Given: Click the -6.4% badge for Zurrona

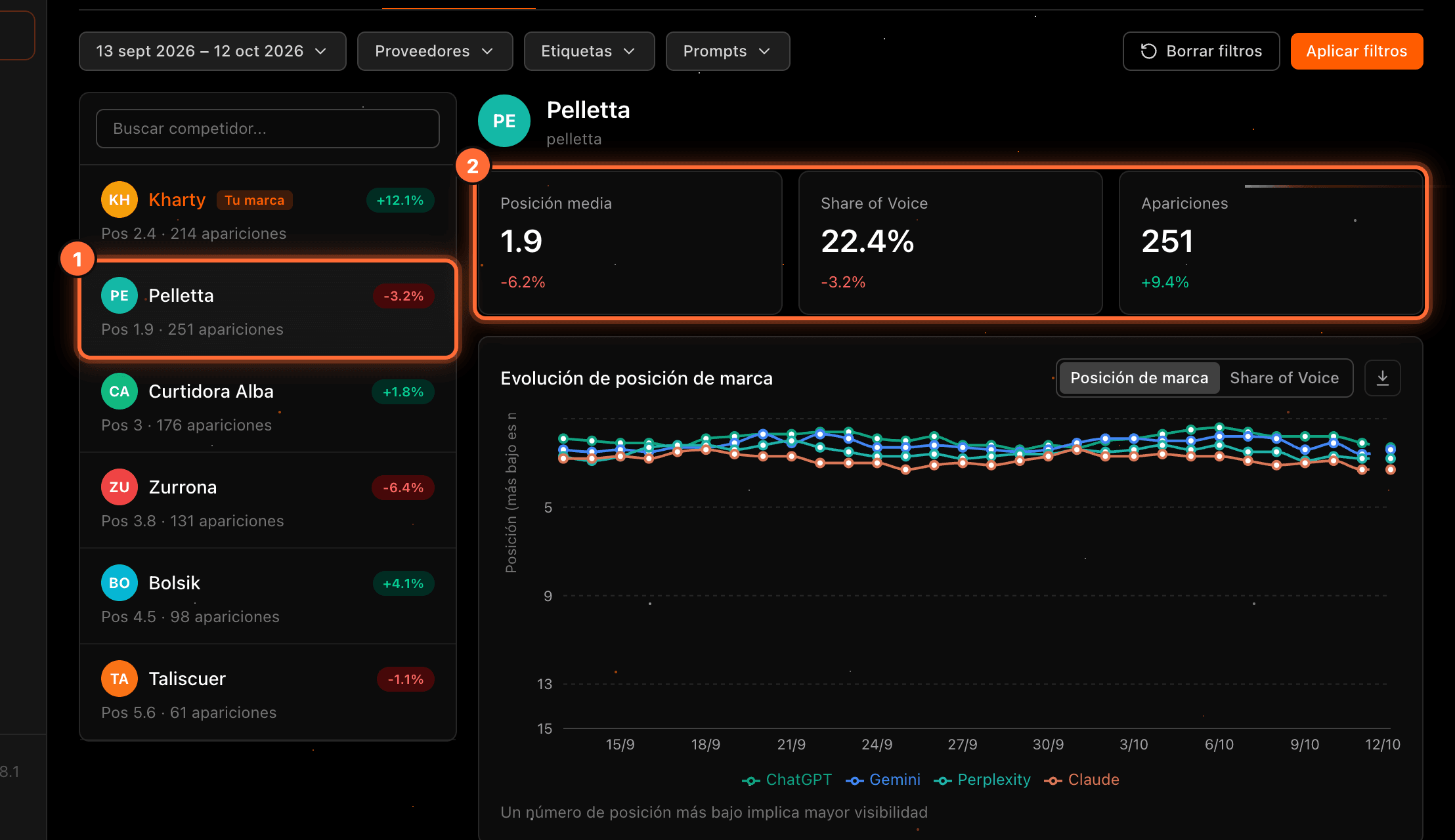Looking at the screenshot, I should [403, 488].
